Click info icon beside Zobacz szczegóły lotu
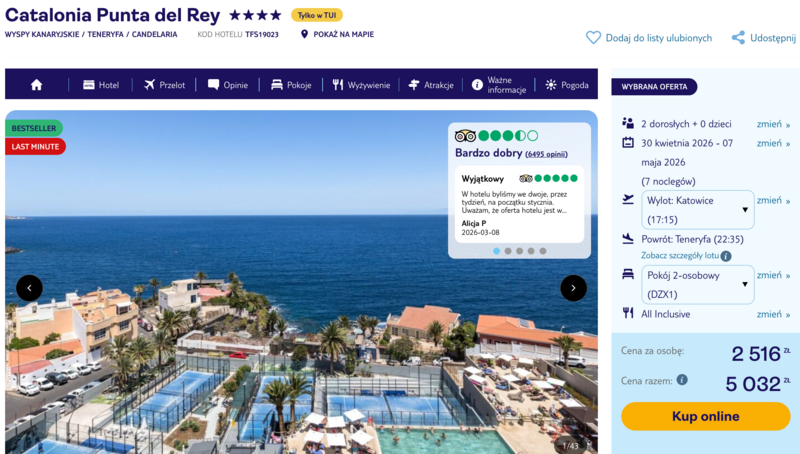800x454 pixels. (726, 256)
